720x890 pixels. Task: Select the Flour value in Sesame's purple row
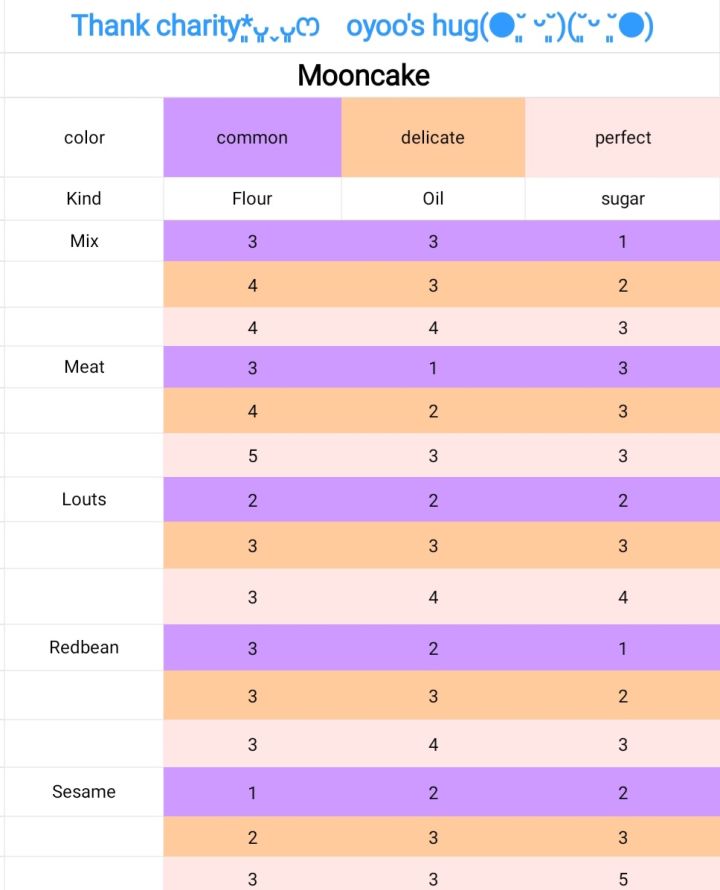(x=252, y=793)
